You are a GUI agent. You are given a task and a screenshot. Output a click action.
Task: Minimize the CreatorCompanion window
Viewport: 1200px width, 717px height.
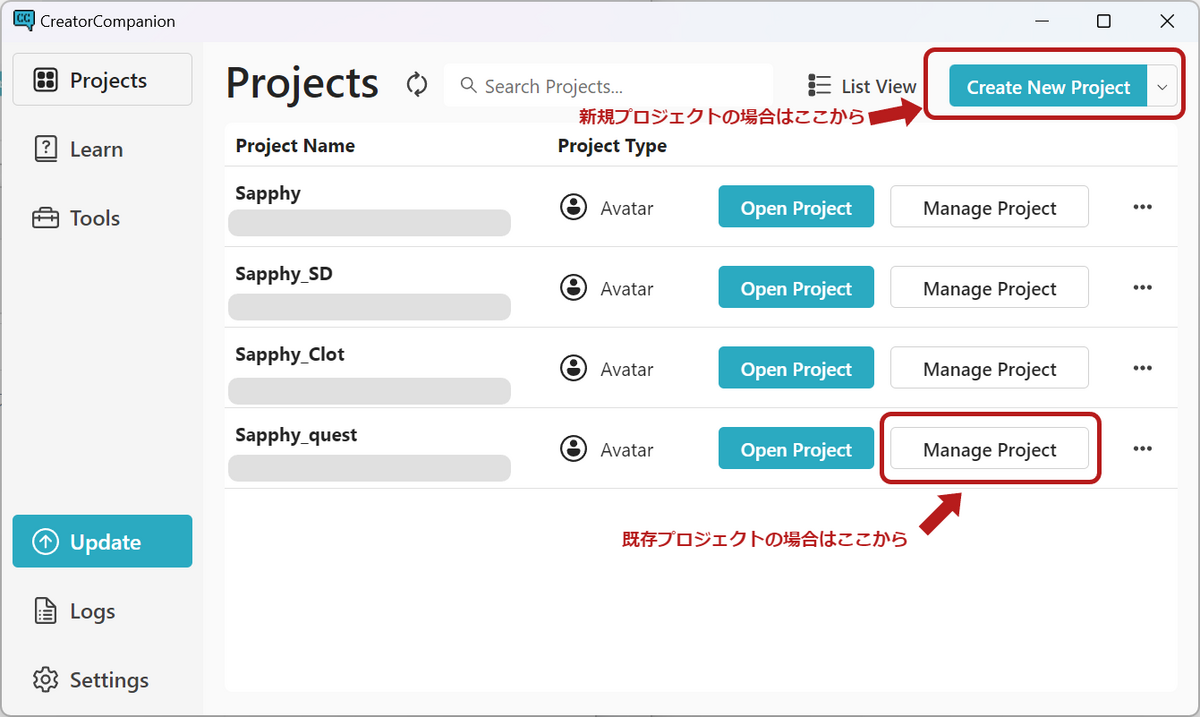1042,21
